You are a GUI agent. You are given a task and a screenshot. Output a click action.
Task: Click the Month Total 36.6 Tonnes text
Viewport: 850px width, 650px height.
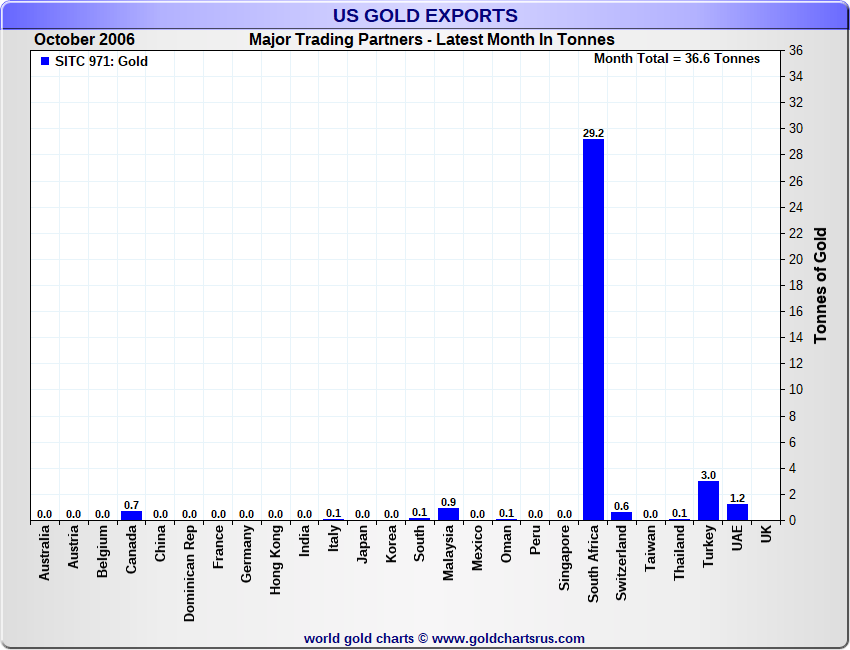pyautogui.click(x=677, y=59)
